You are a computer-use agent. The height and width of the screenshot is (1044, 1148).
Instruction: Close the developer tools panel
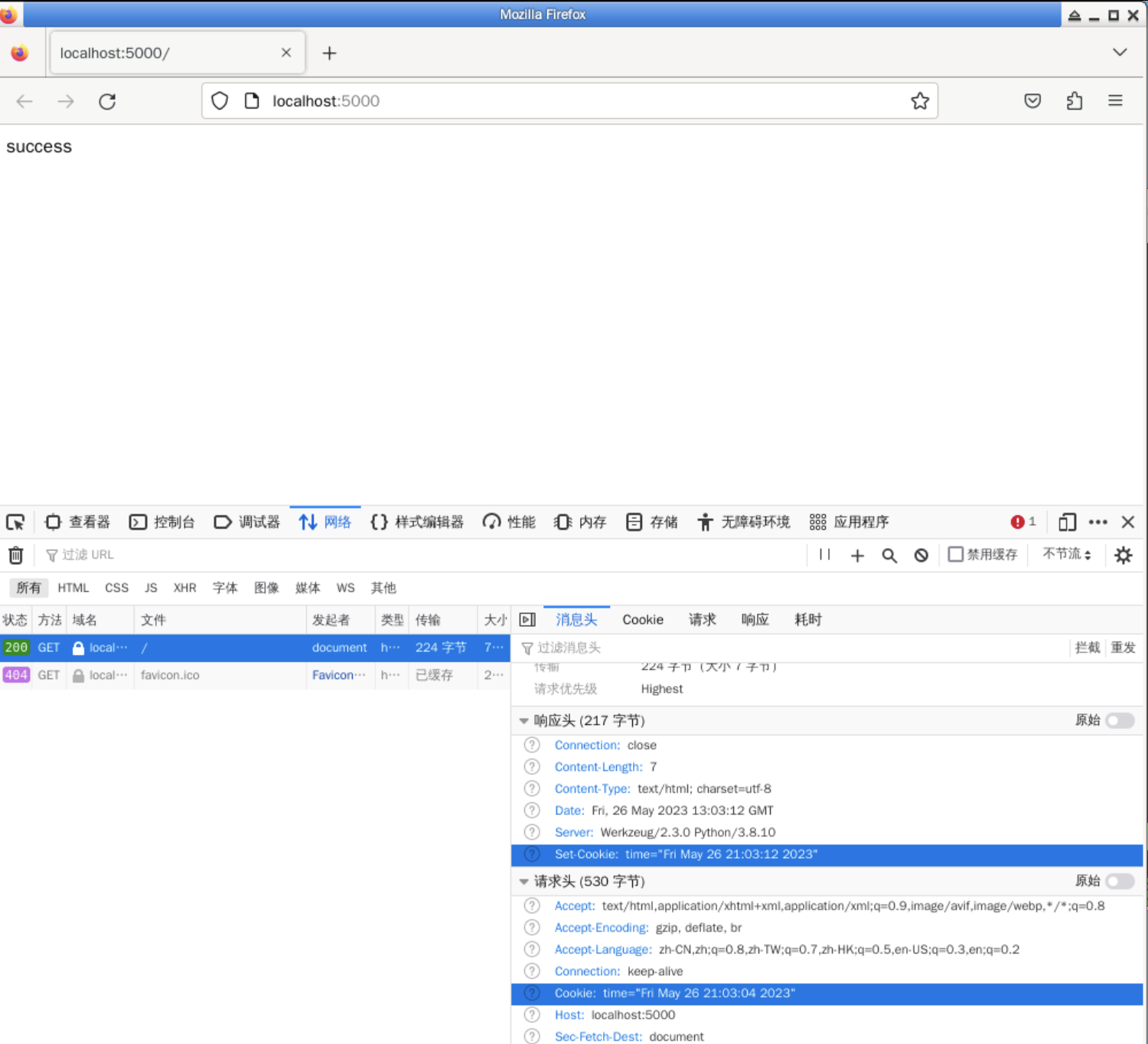coord(1128,522)
